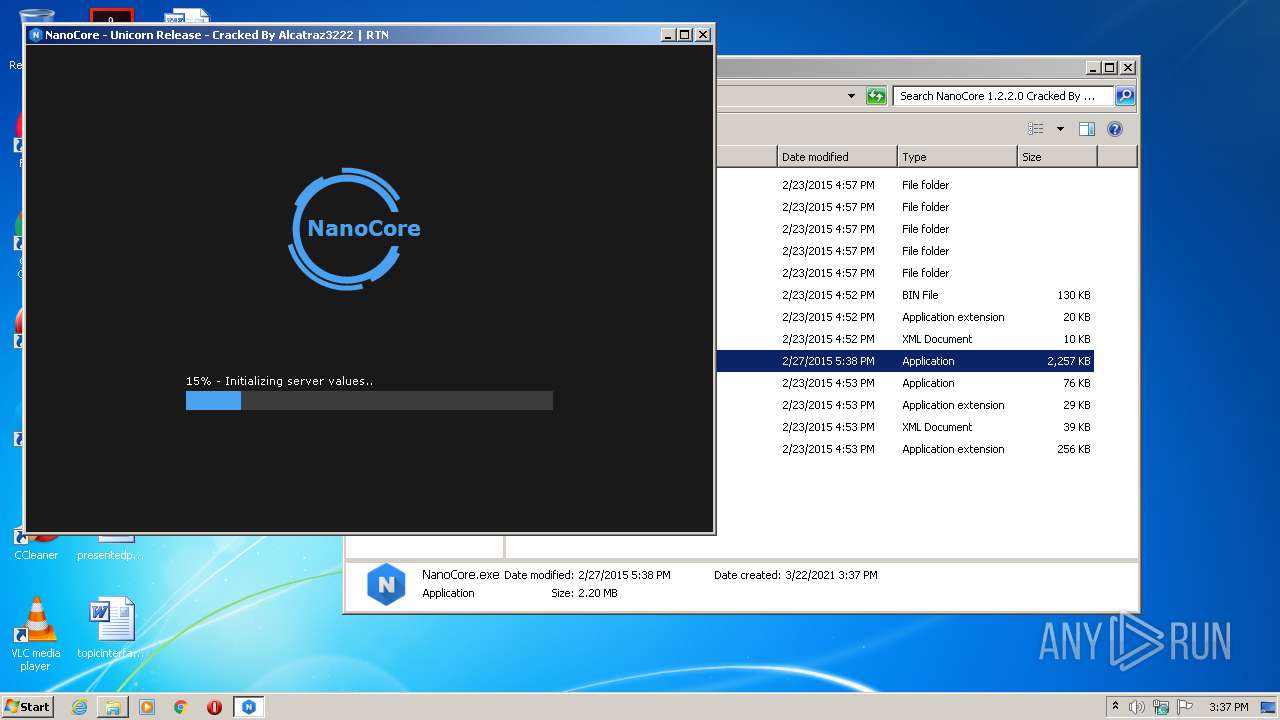Screen dimensions: 1280x720
Task: Sort files by the Size column header
Action: (1057, 157)
